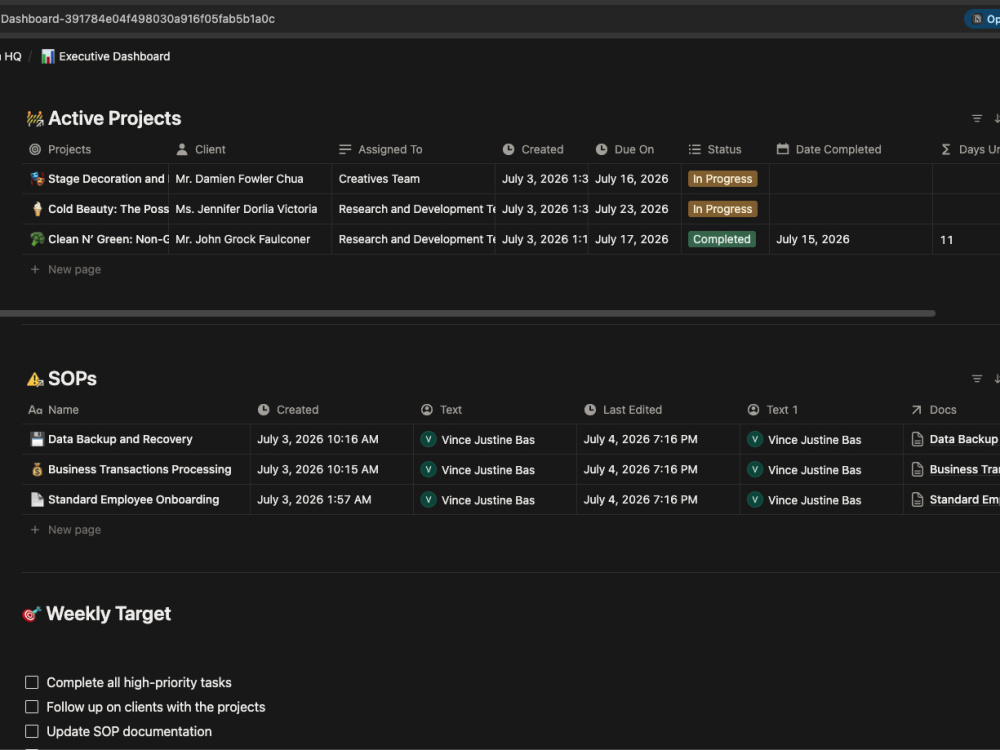The image size is (1000, 750).
Task: Click Vince Justine Bas avatar in Data Backup Text column
Action: (428, 439)
